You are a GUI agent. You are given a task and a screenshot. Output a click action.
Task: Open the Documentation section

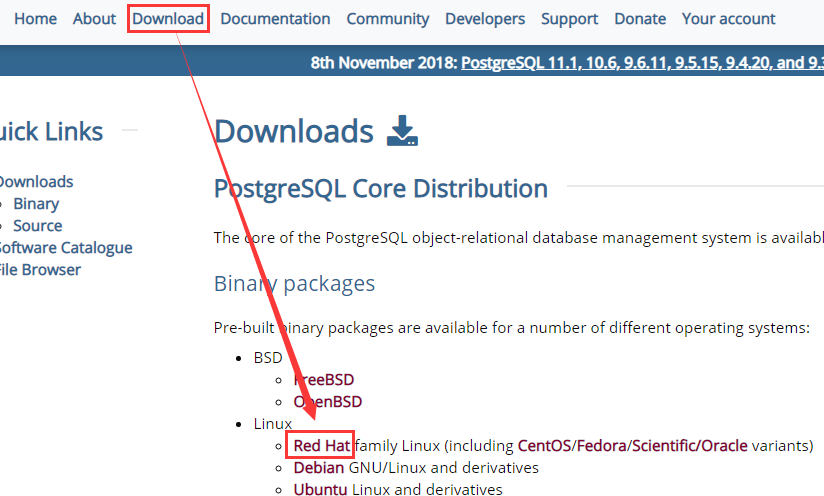coord(275,19)
